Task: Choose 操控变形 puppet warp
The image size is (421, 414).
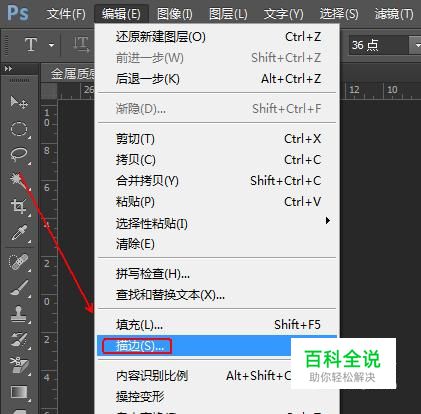Action: pyautogui.click(x=218, y=397)
